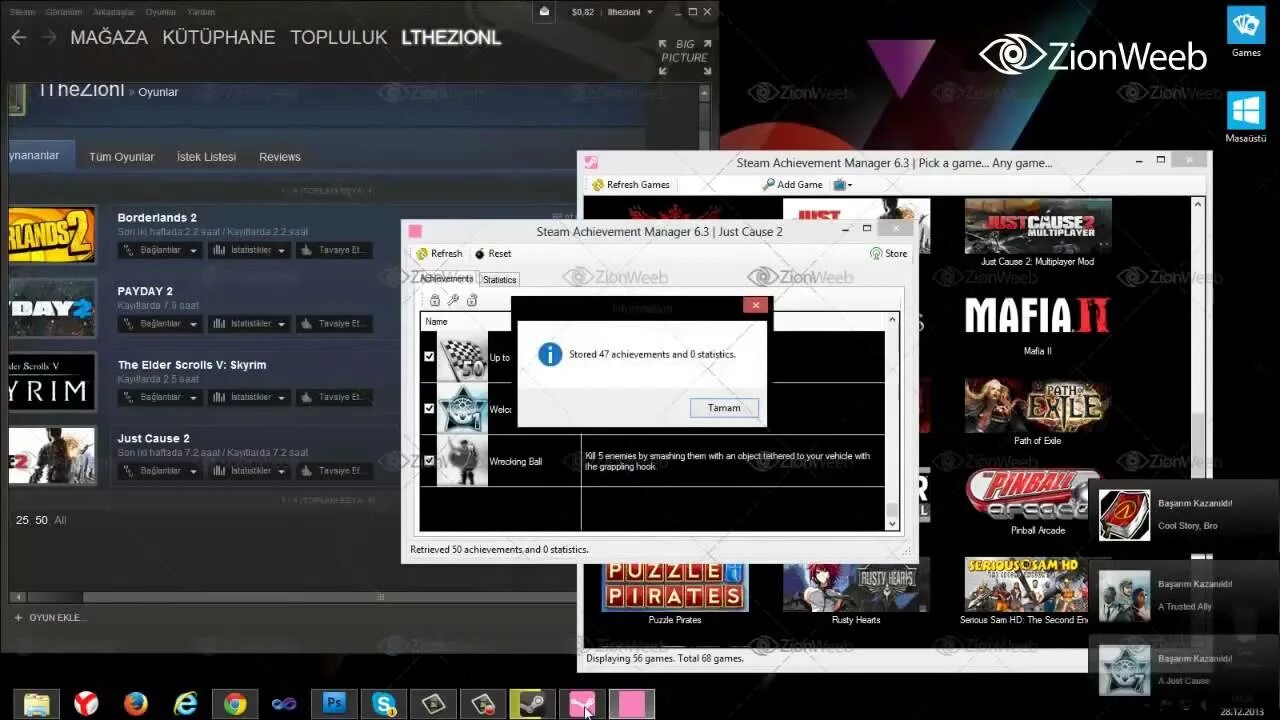
Task: Click Reset in the Just Cause 2 window
Action: click(493, 254)
